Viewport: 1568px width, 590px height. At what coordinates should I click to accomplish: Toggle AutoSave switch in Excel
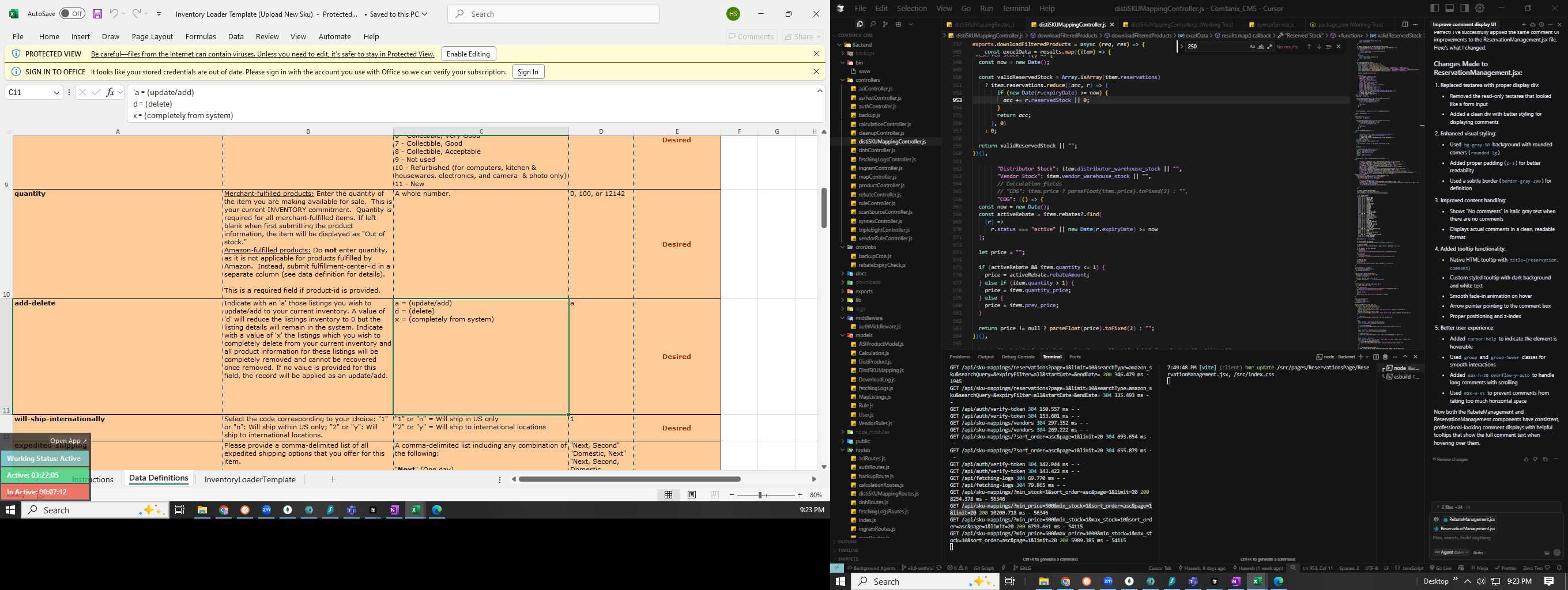72,13
